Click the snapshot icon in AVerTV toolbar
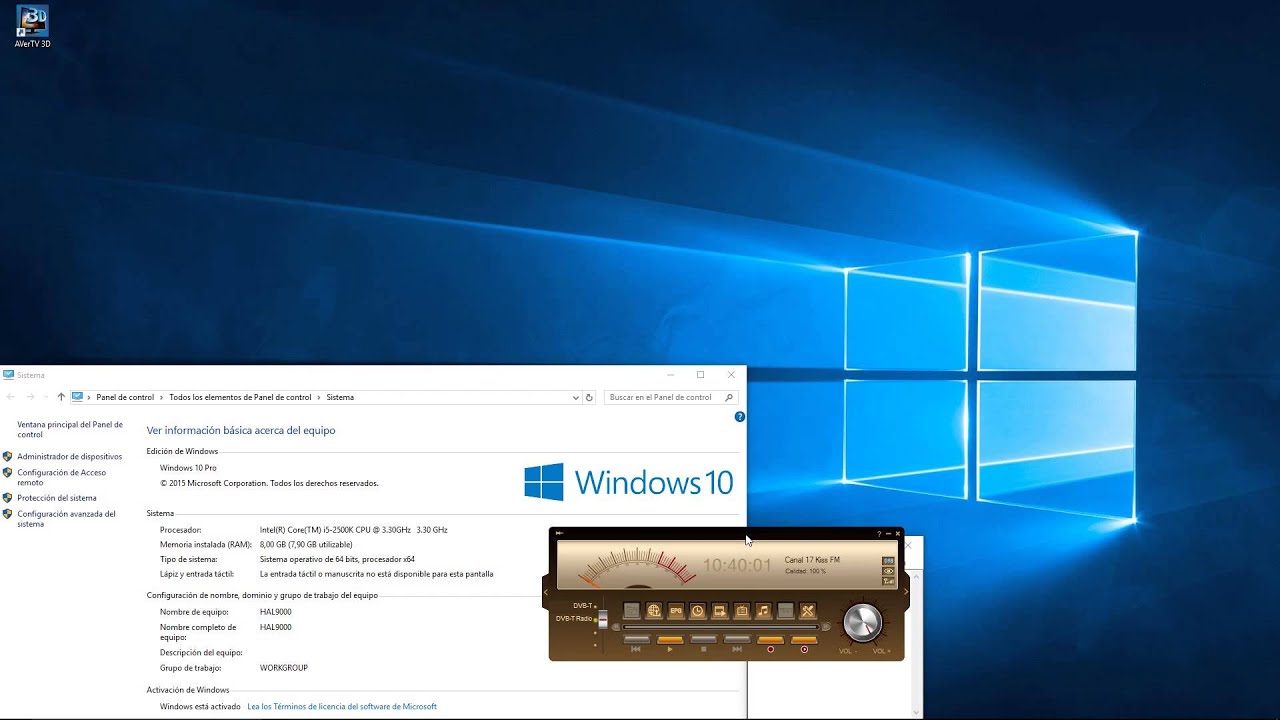The height and width of the screenshot is (720, 1280). click(x=631, y=610)
